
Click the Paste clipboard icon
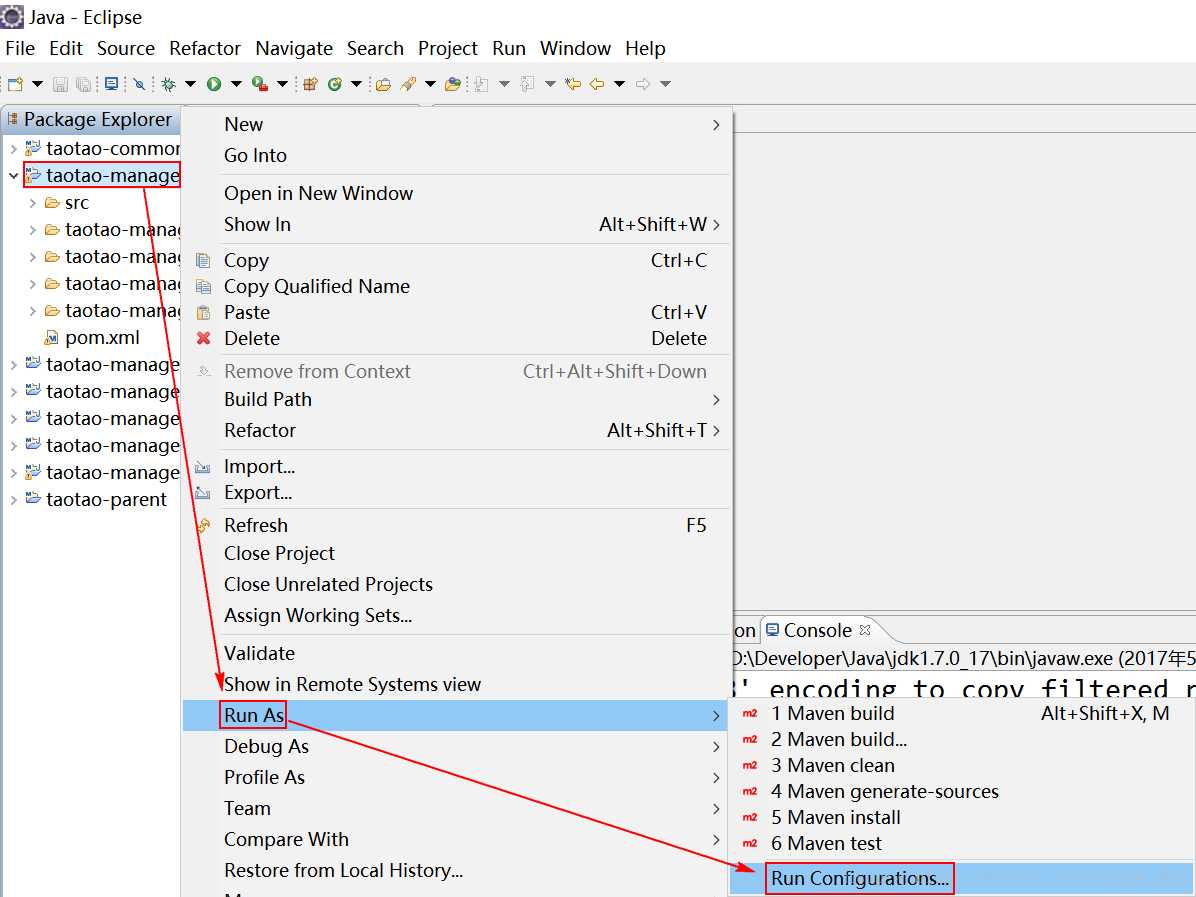point(204,313)
